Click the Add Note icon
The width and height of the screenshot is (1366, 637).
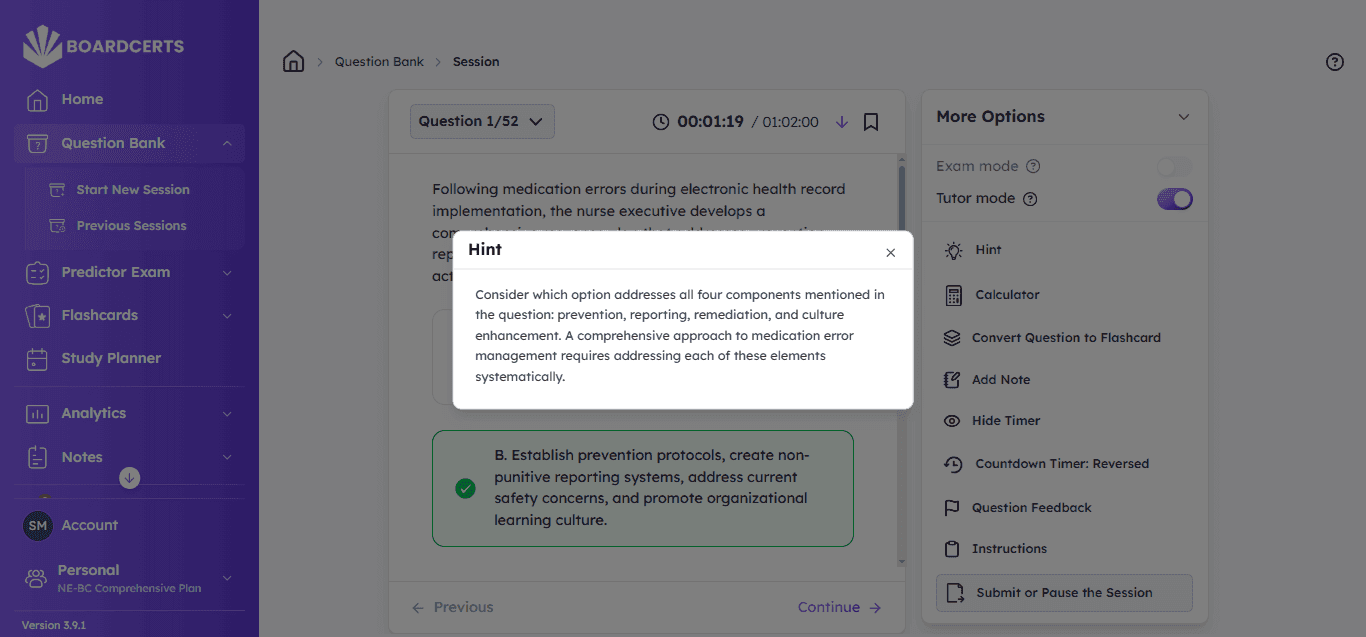pos(952,380)
